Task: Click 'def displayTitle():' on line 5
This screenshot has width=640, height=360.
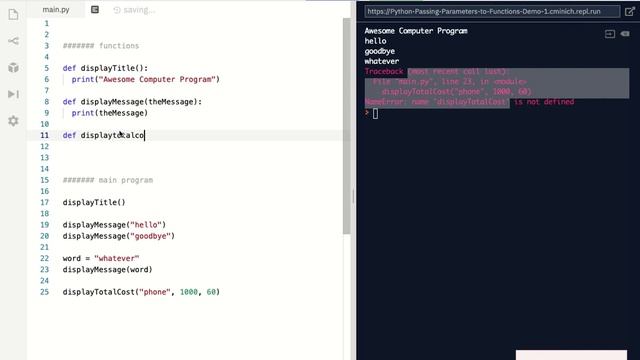Action: coord(105,68)
